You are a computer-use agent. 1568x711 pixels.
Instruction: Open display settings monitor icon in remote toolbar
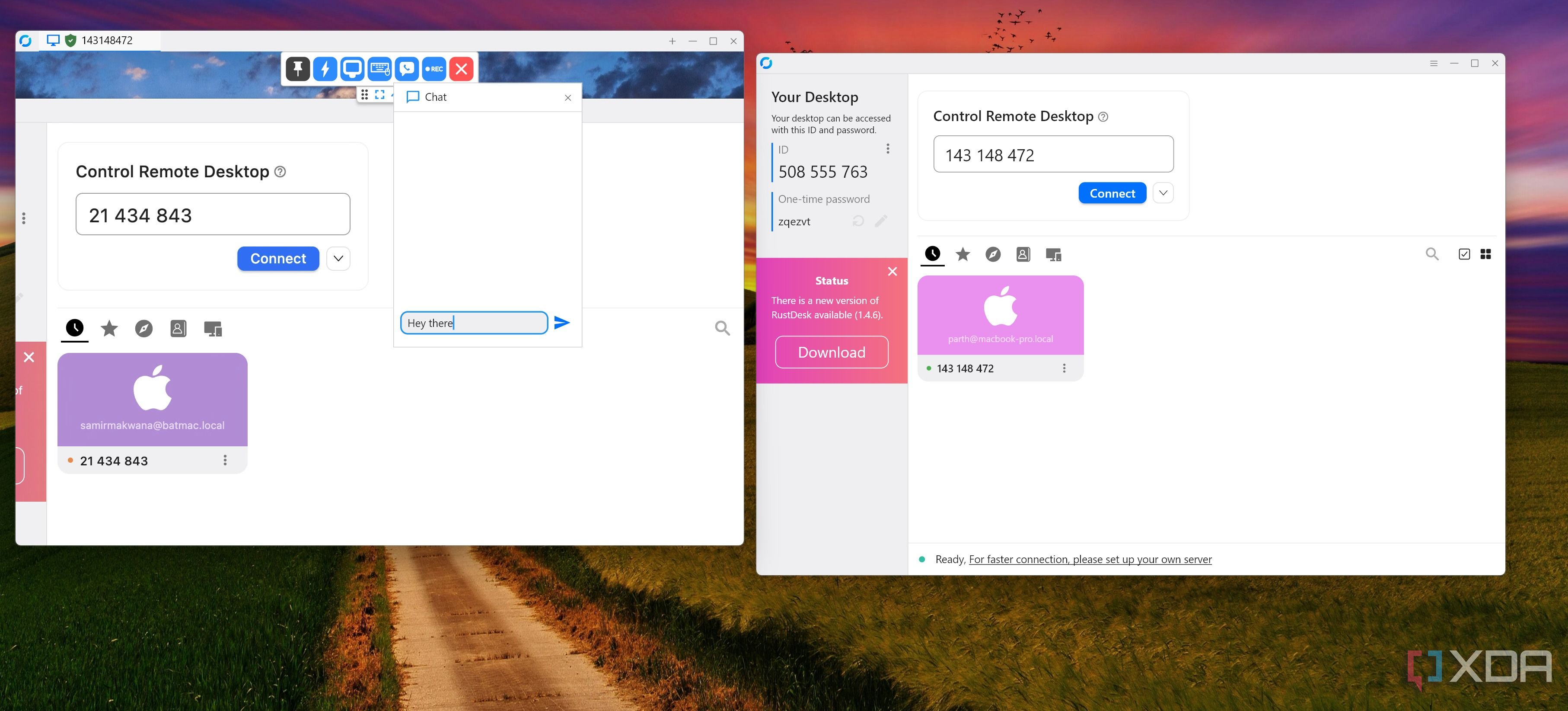pyautogui.click(x=352, y=69)
